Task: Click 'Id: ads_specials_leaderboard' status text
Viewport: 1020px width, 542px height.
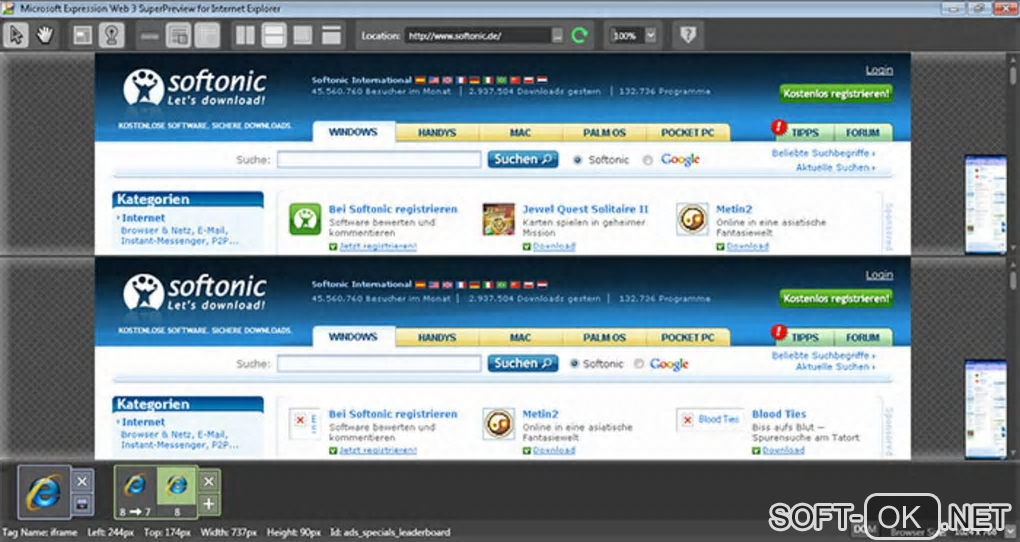Action: 390,533
